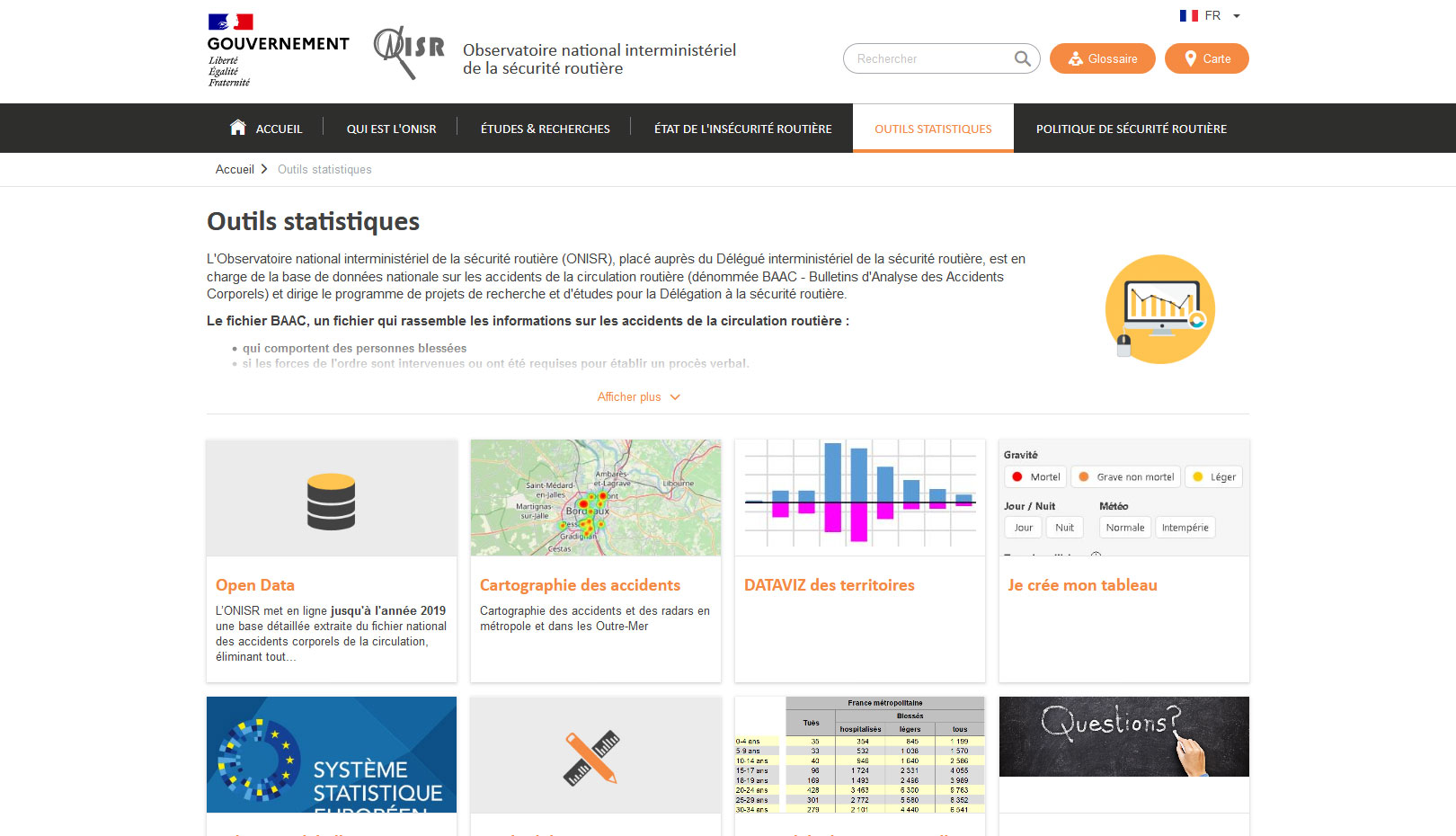Toggle the Grave non mortel filter

(1125, 476)
